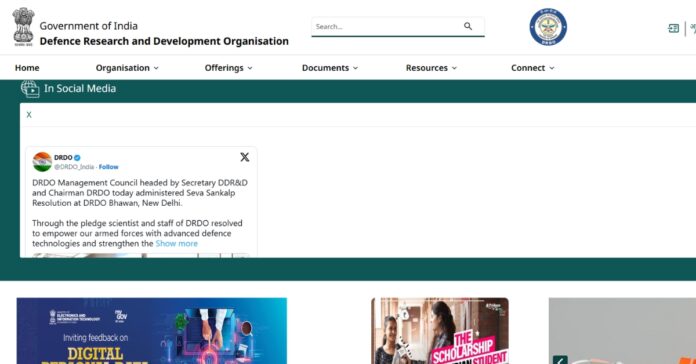
Task: Click the DRDO account name in tweet
Action: [x=63, y=158]
